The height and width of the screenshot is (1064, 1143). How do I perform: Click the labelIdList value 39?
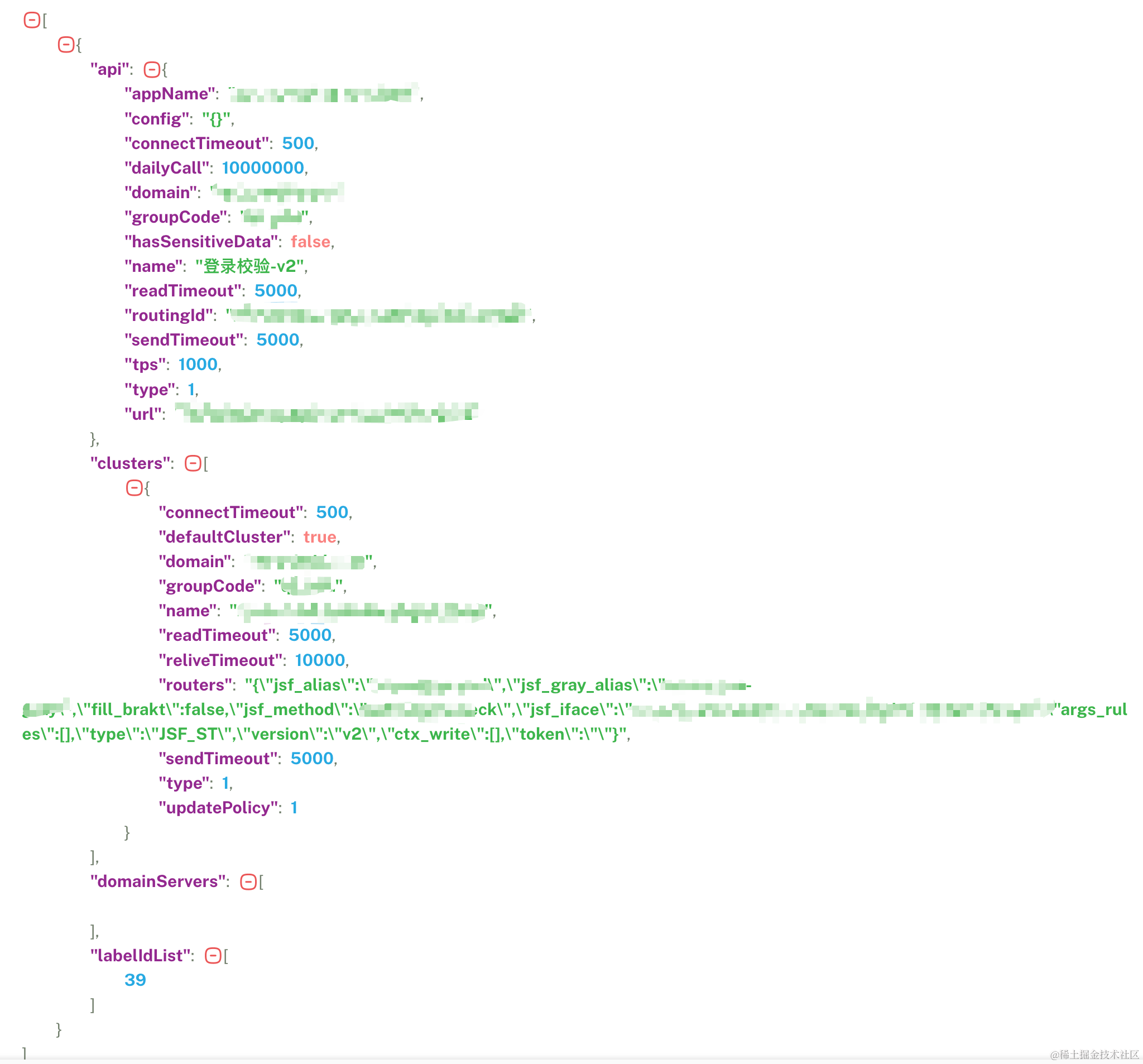tap(135, 981)
